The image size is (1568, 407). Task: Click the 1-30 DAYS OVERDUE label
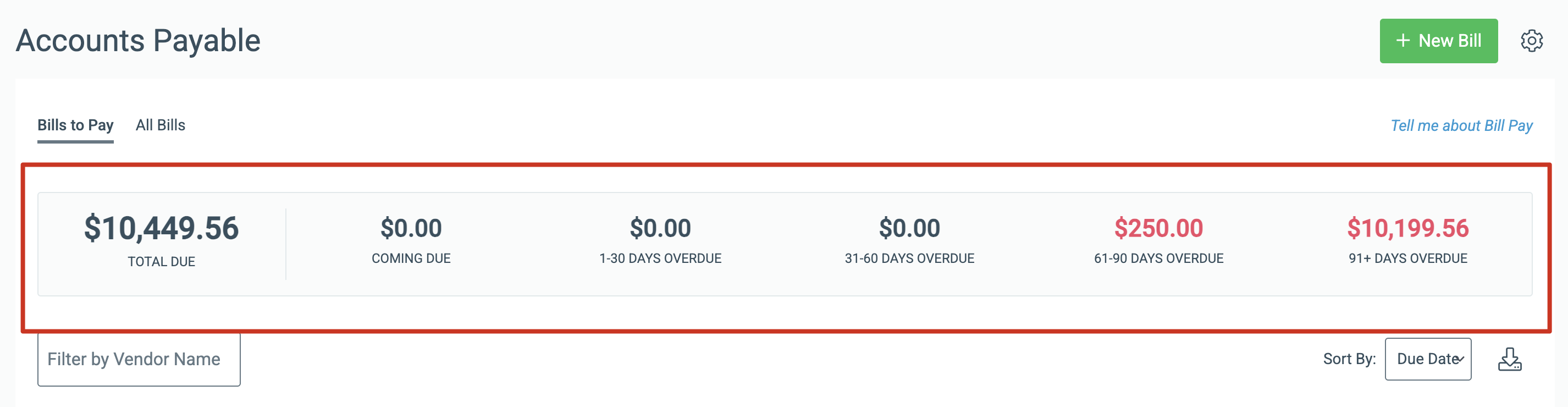[x=660, y=258]
